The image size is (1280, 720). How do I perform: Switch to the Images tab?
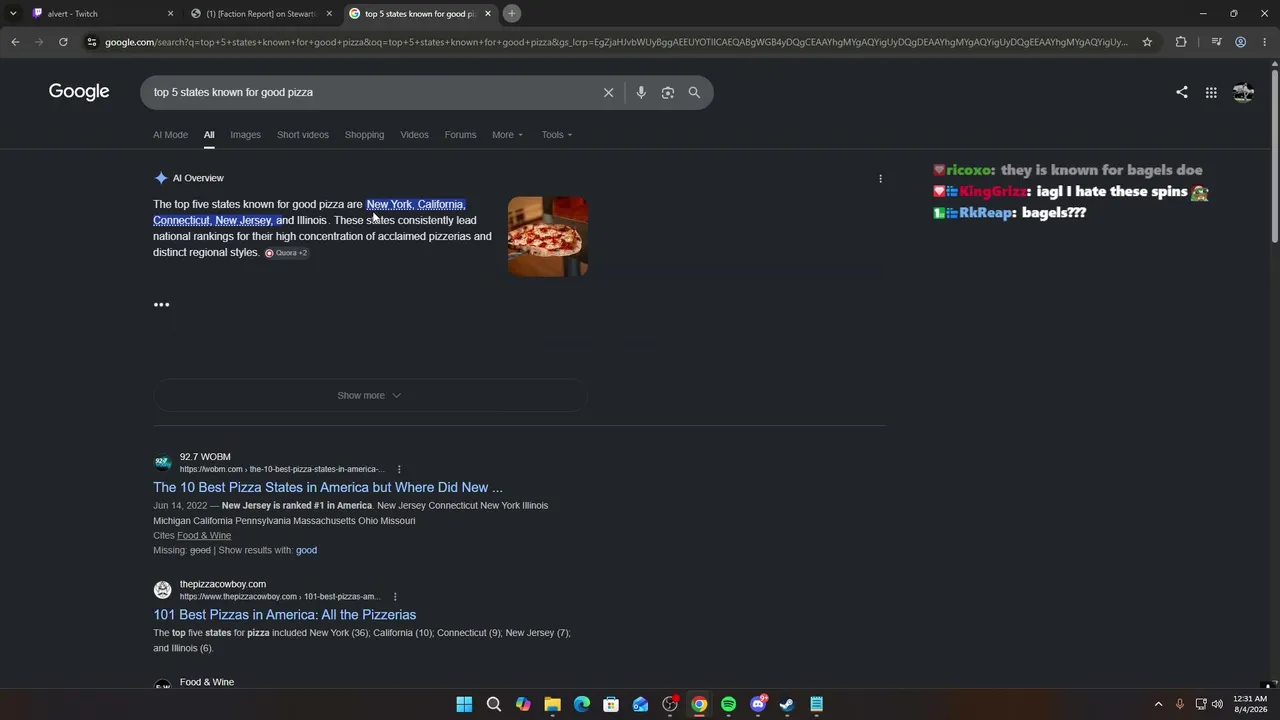(x=245, y=135)
